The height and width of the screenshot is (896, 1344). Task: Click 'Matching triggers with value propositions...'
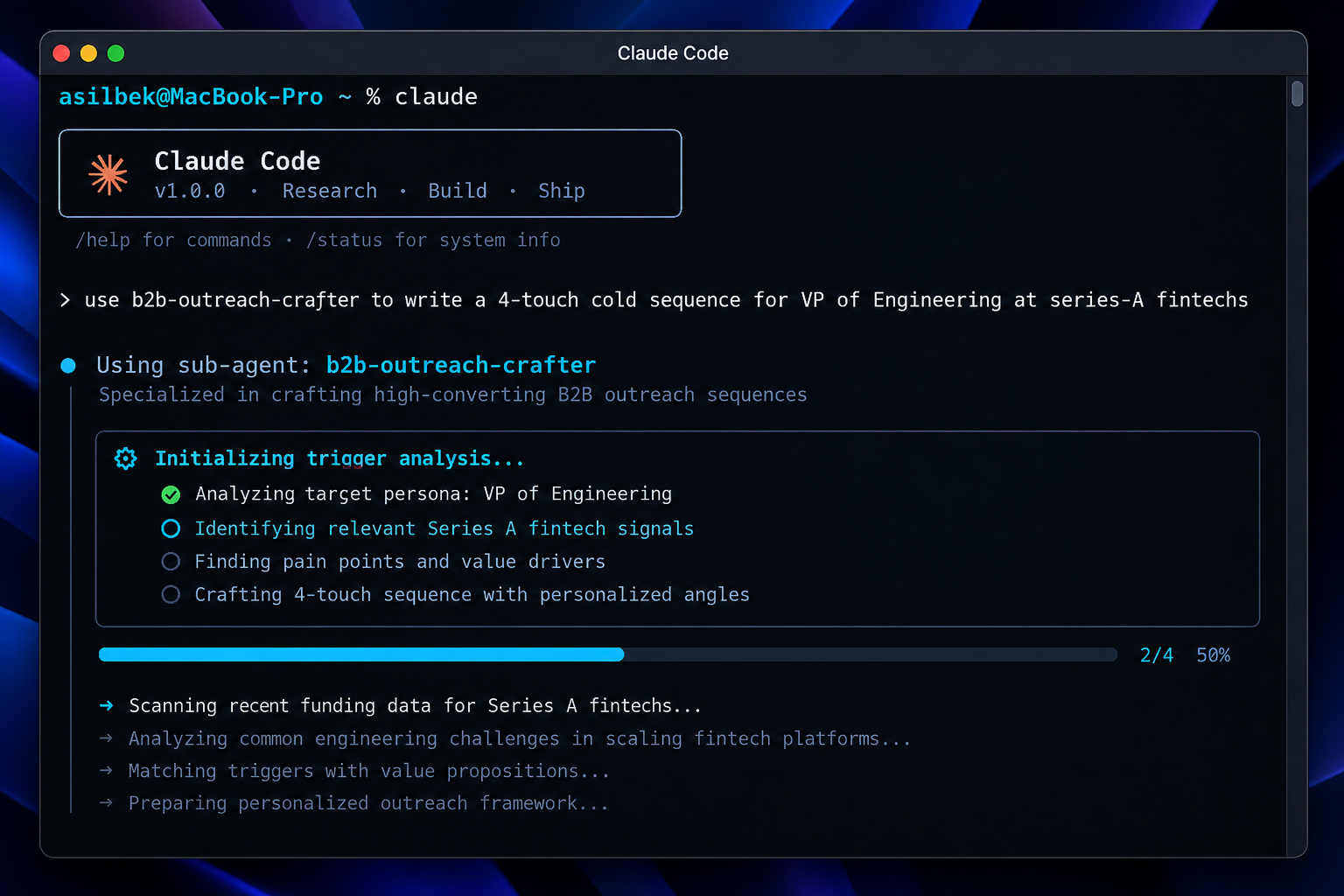coord(369,771)
